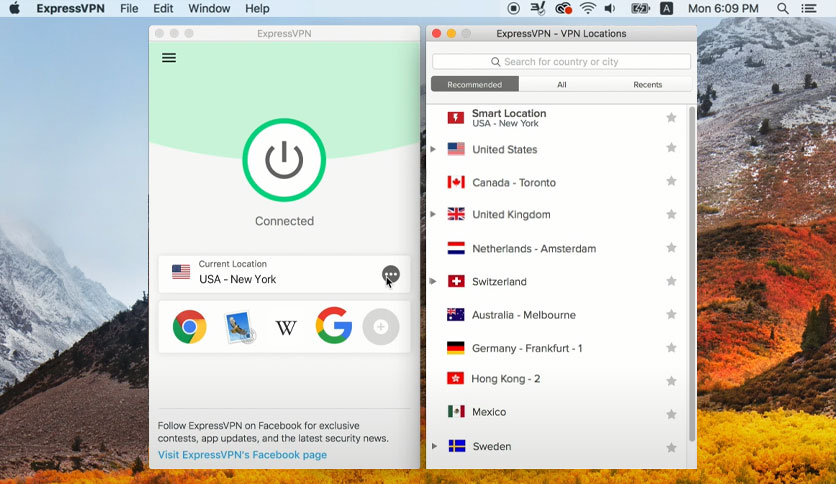The height and width of the screenshot is (484, 836).
Task: Expand the United States locations
Action: click(x=433, y=149)
